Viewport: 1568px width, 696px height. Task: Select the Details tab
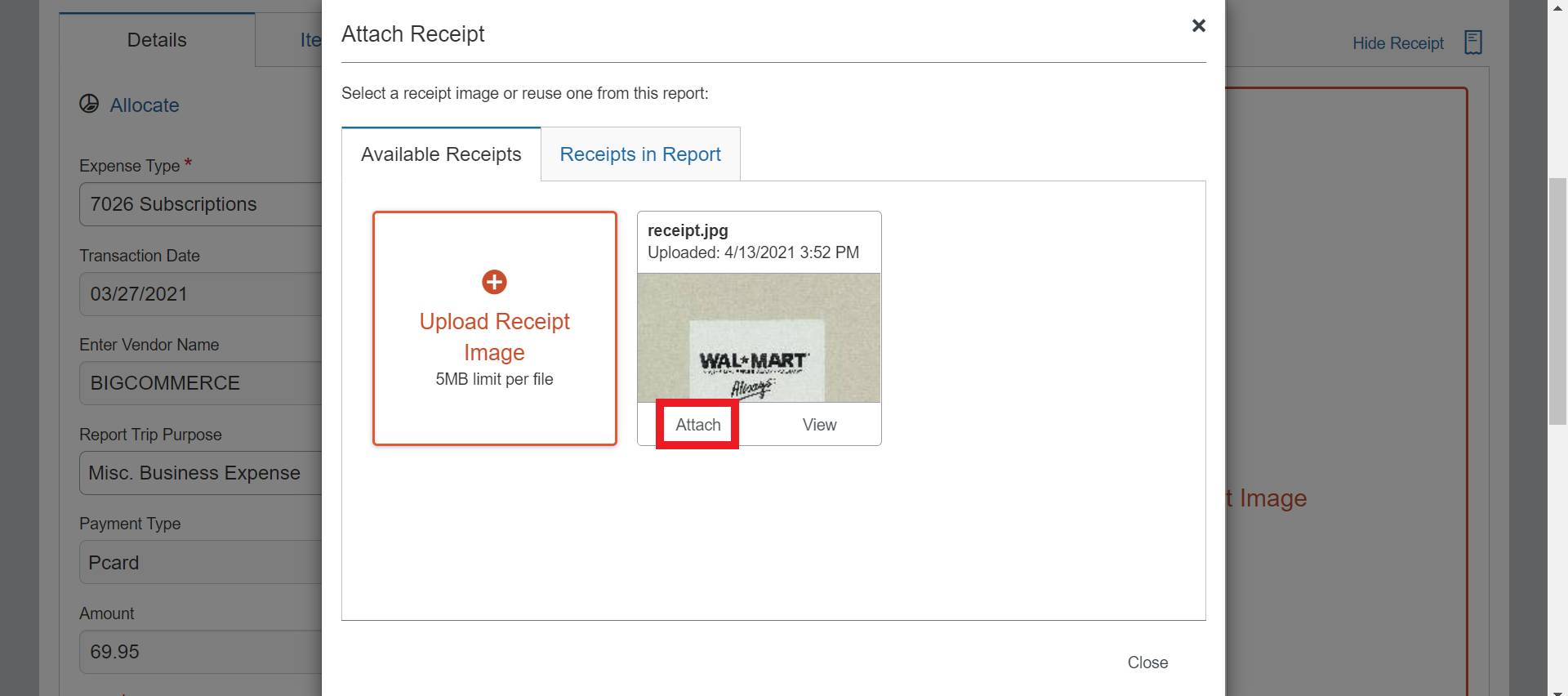(x=157, y=40)
